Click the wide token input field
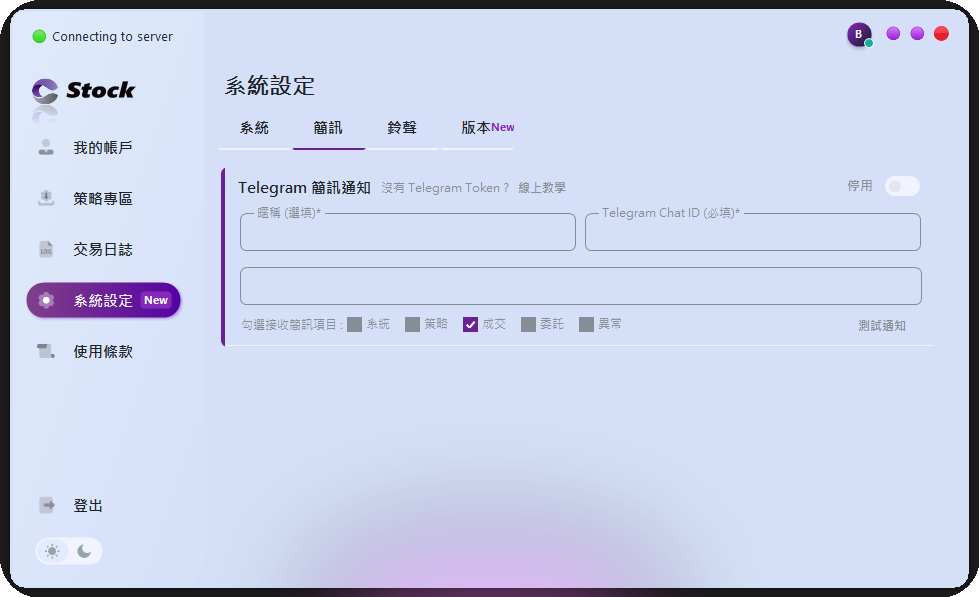The height and width of the screenshot is (597, 979). point(581,286)
